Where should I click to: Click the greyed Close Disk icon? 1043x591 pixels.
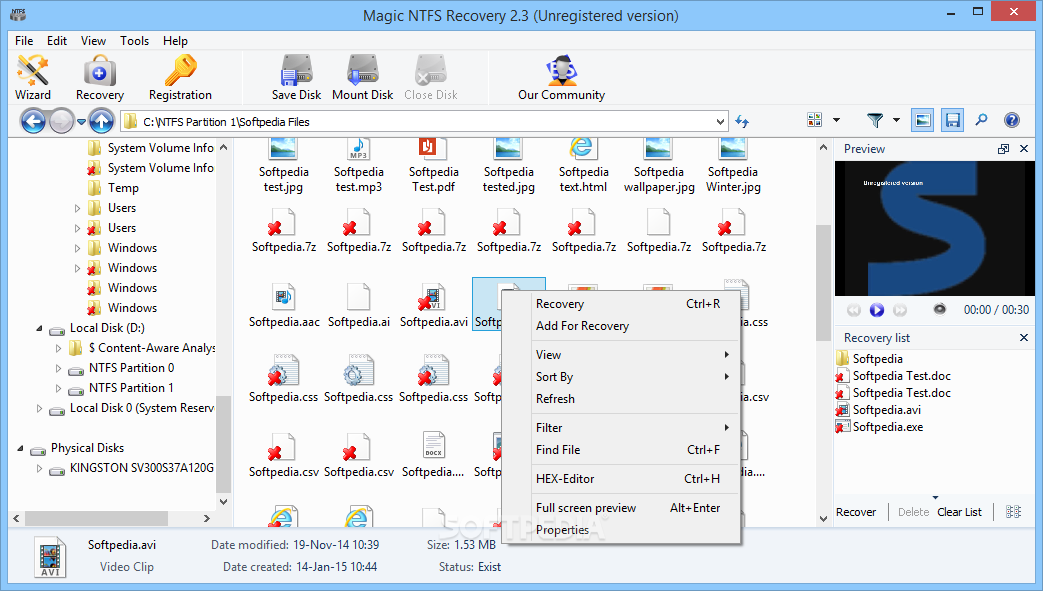point(430,77)
